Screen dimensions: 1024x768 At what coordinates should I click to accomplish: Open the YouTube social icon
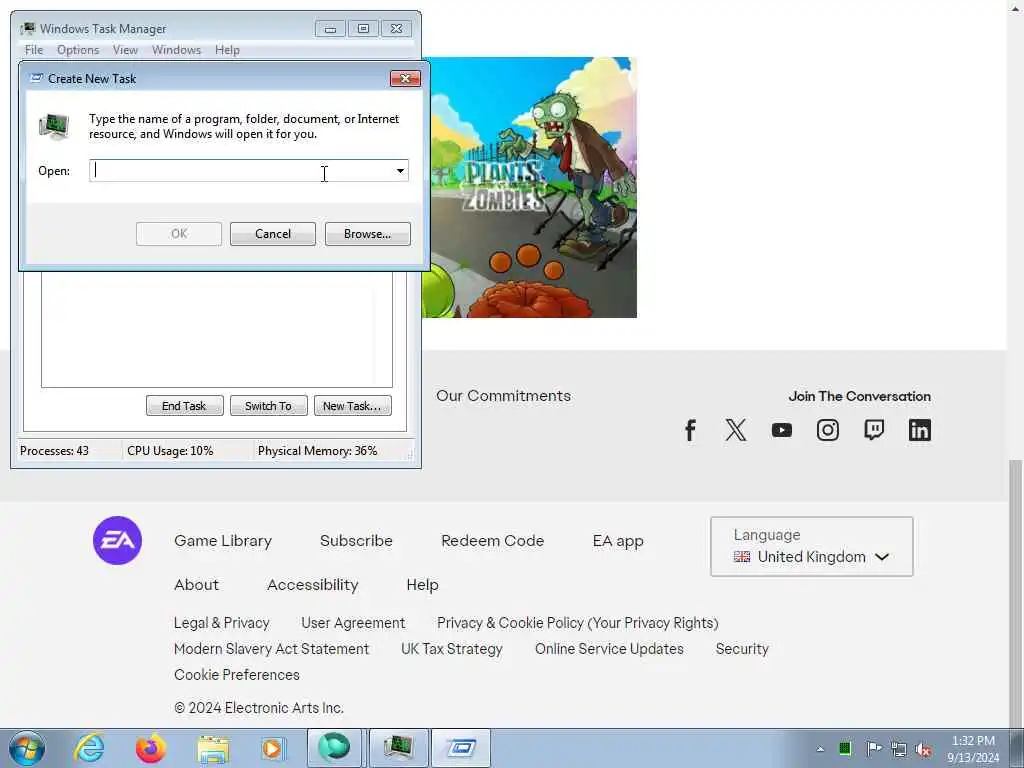click(x=782, y=430)
